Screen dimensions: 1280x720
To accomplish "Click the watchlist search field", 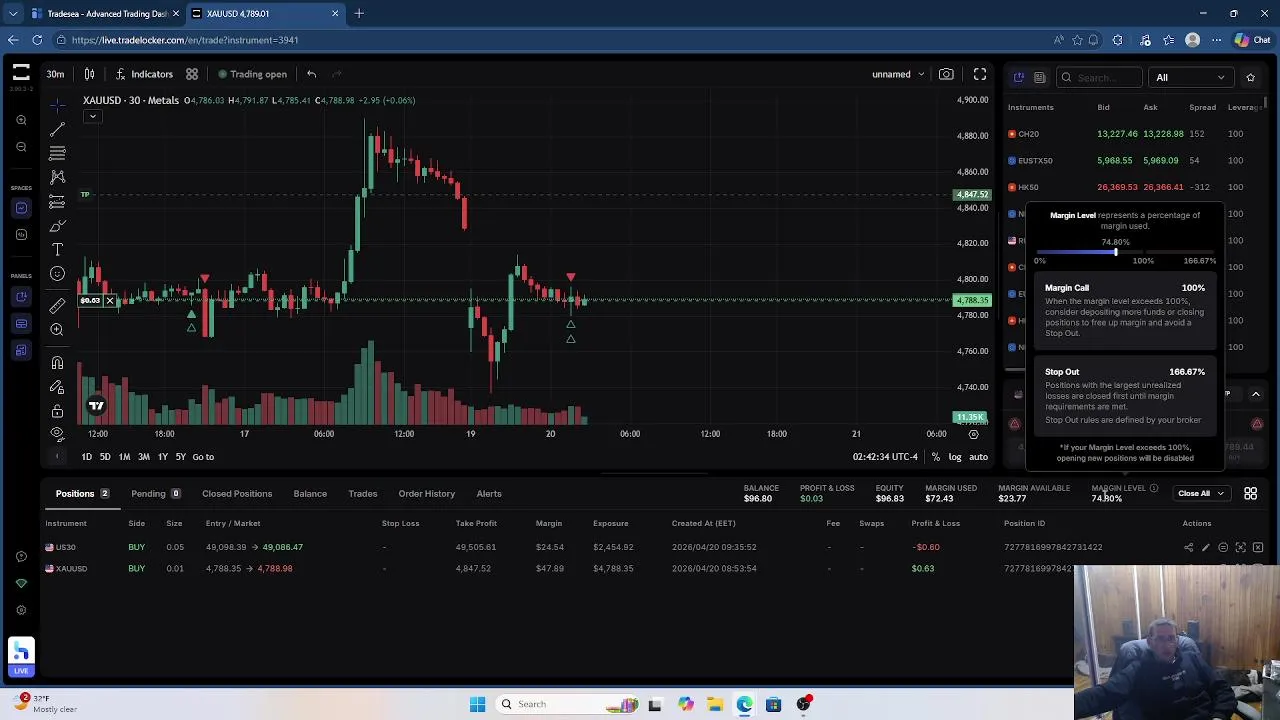I will tap(1099, 77).
